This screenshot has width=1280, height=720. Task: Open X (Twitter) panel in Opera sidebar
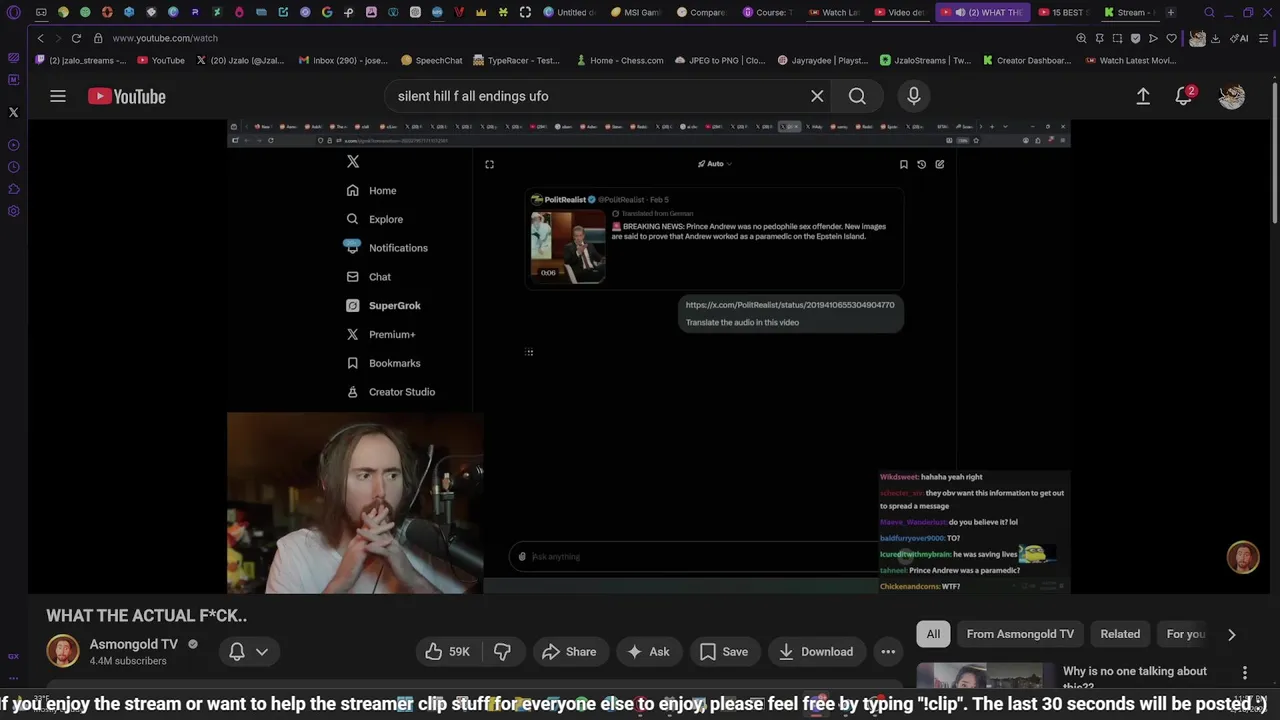pos(13,113)
